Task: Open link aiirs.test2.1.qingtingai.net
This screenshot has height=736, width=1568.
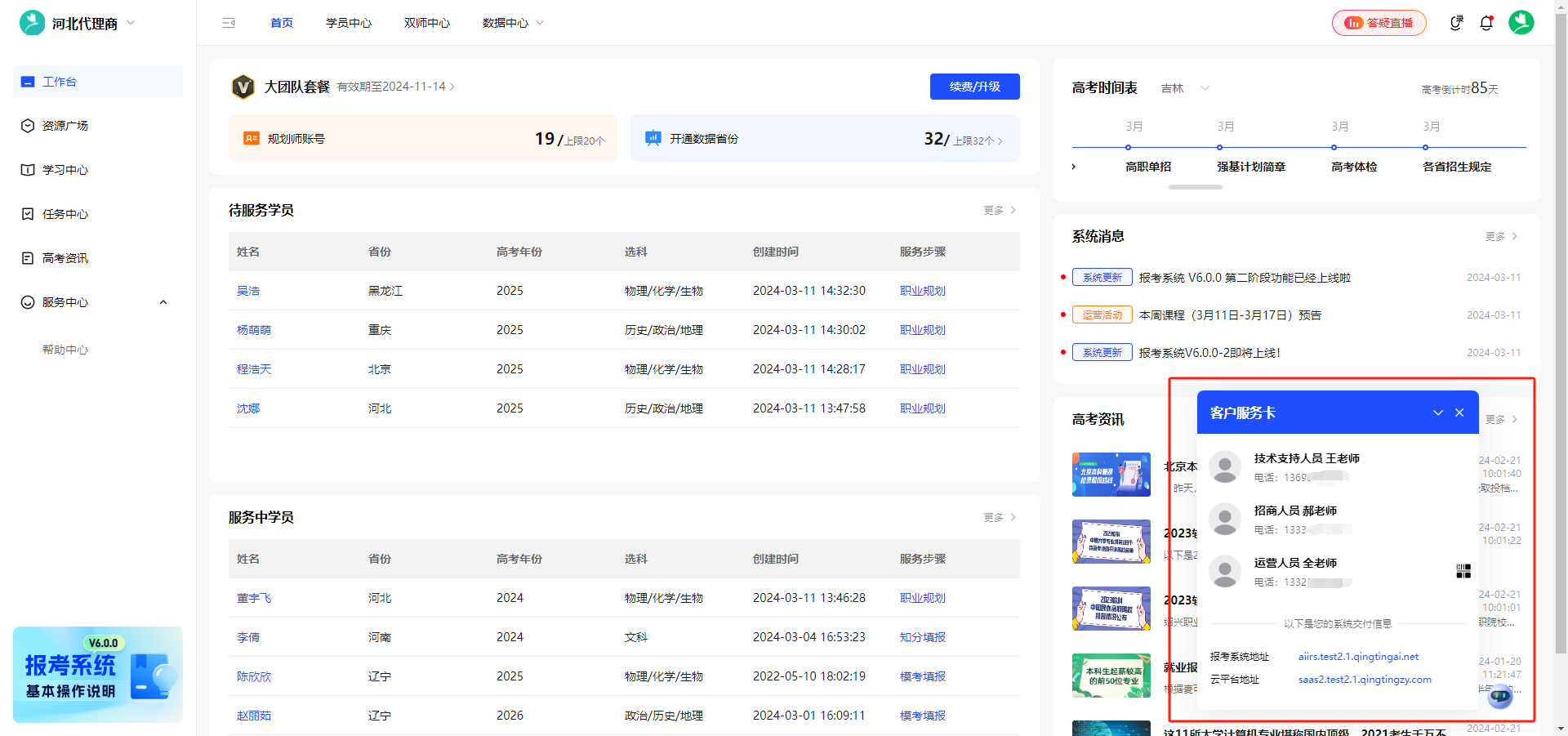Action: pyautogui.click(x=1358, y=656)
